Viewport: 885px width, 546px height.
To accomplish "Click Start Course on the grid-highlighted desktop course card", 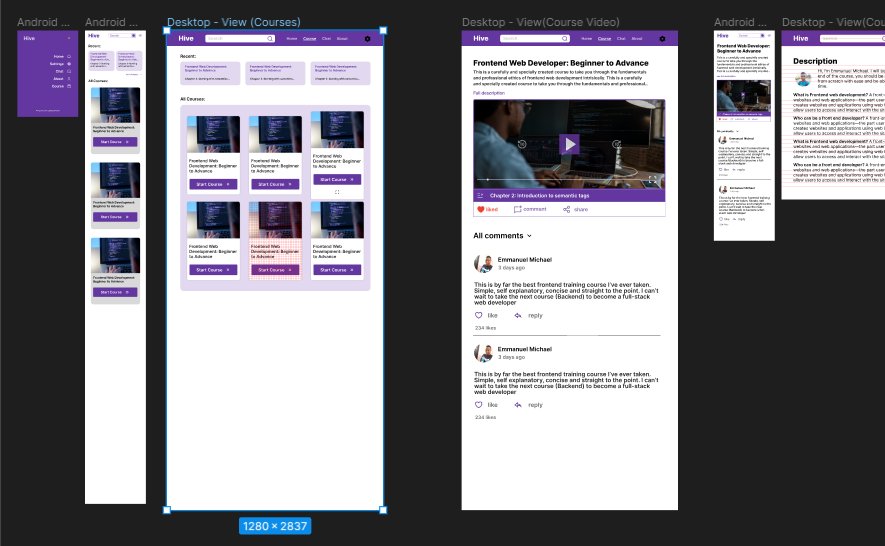I will (x=275, y=270).
